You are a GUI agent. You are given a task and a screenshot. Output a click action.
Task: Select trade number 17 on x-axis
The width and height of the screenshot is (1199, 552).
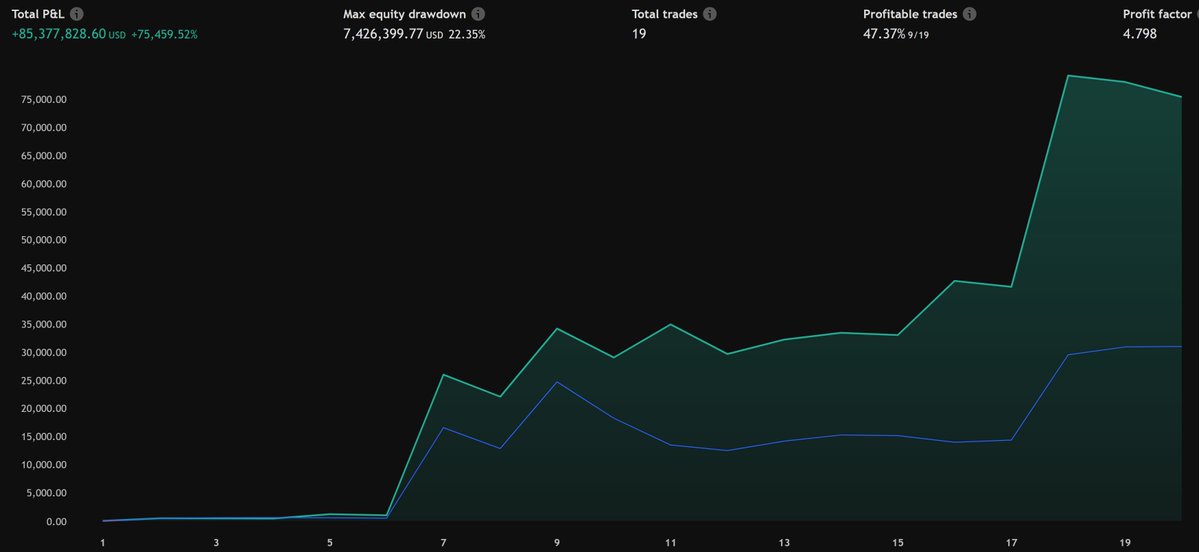tap(1011, 543)
